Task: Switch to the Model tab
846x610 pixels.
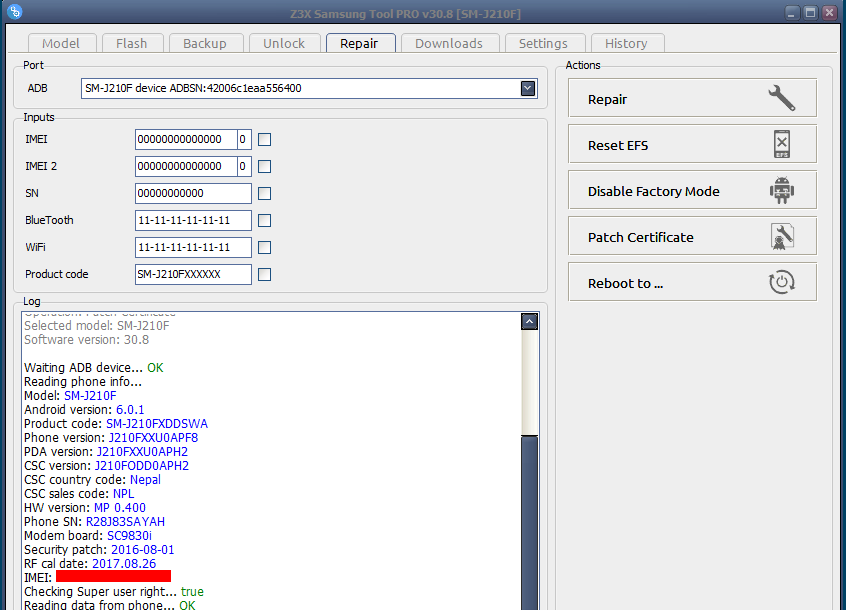Action: coord(61,43)
